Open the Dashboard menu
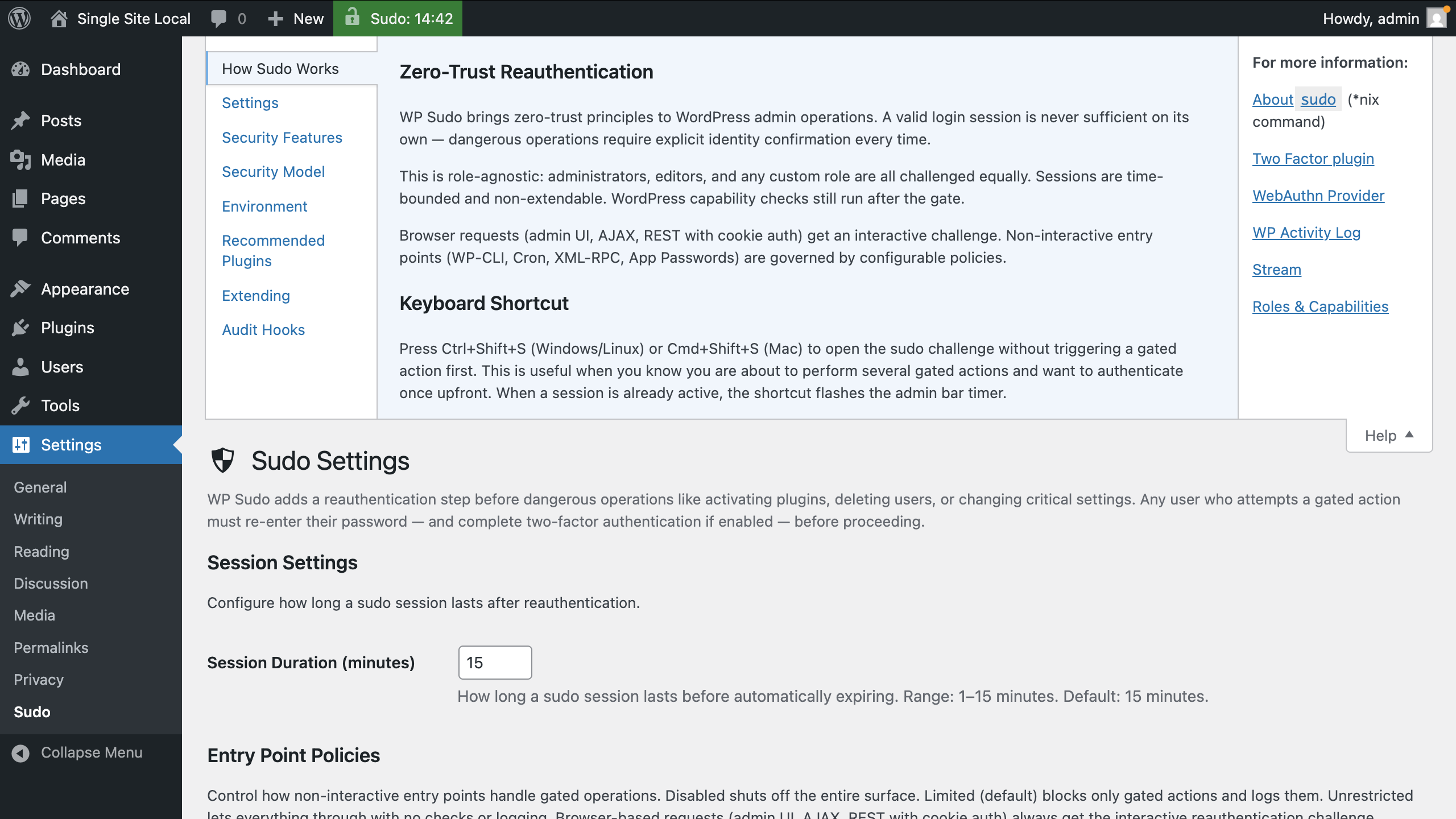 coord(81,69)
